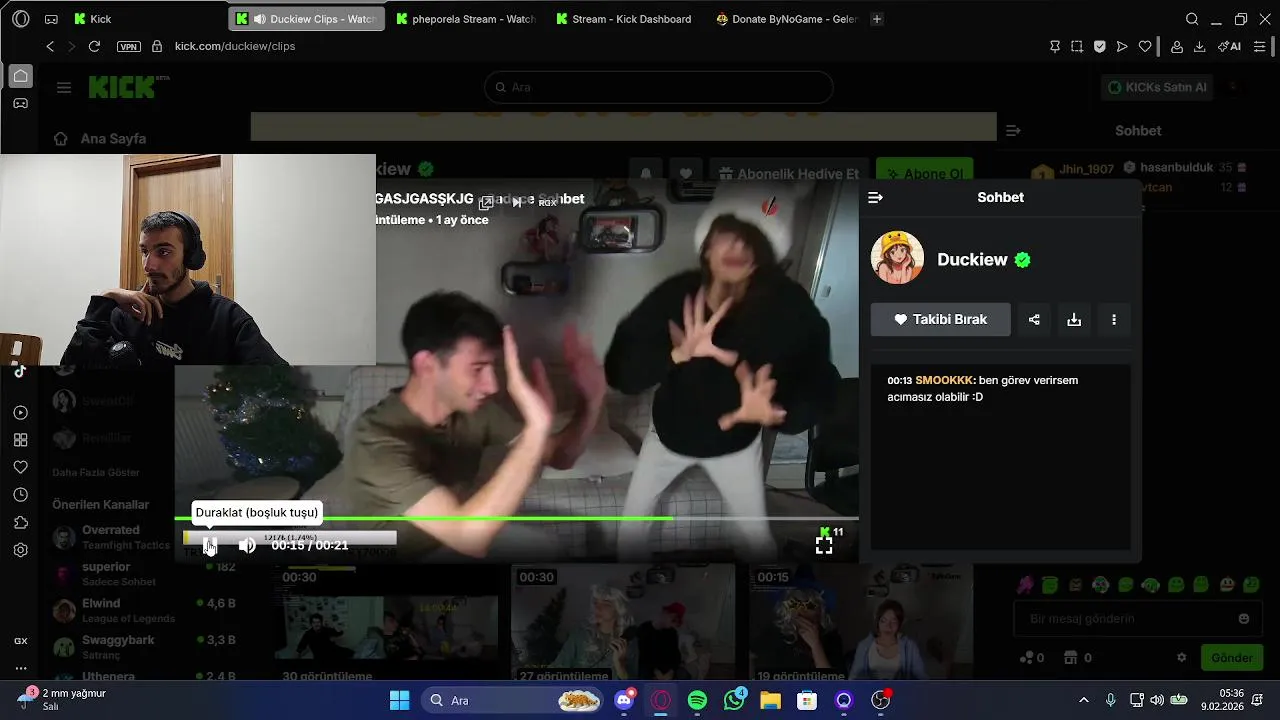Click the Kick search field Ara
This screenshot has width=1280, height=720.
(x=658, y=87)
